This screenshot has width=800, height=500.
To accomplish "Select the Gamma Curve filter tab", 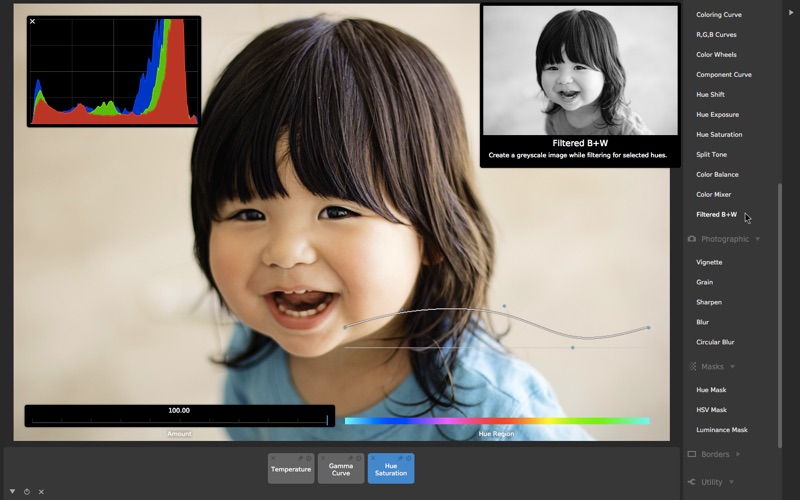I will click(x=341, y=469).
